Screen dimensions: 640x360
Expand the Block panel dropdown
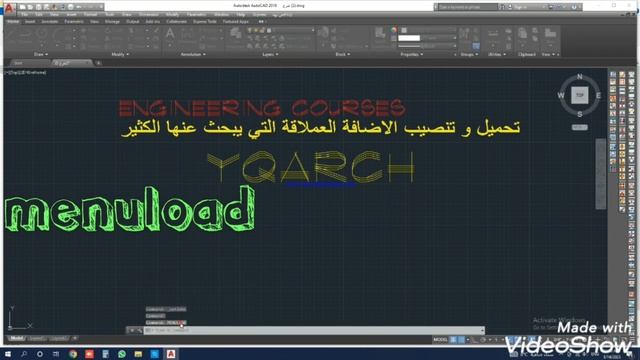[x=343, y=54]
